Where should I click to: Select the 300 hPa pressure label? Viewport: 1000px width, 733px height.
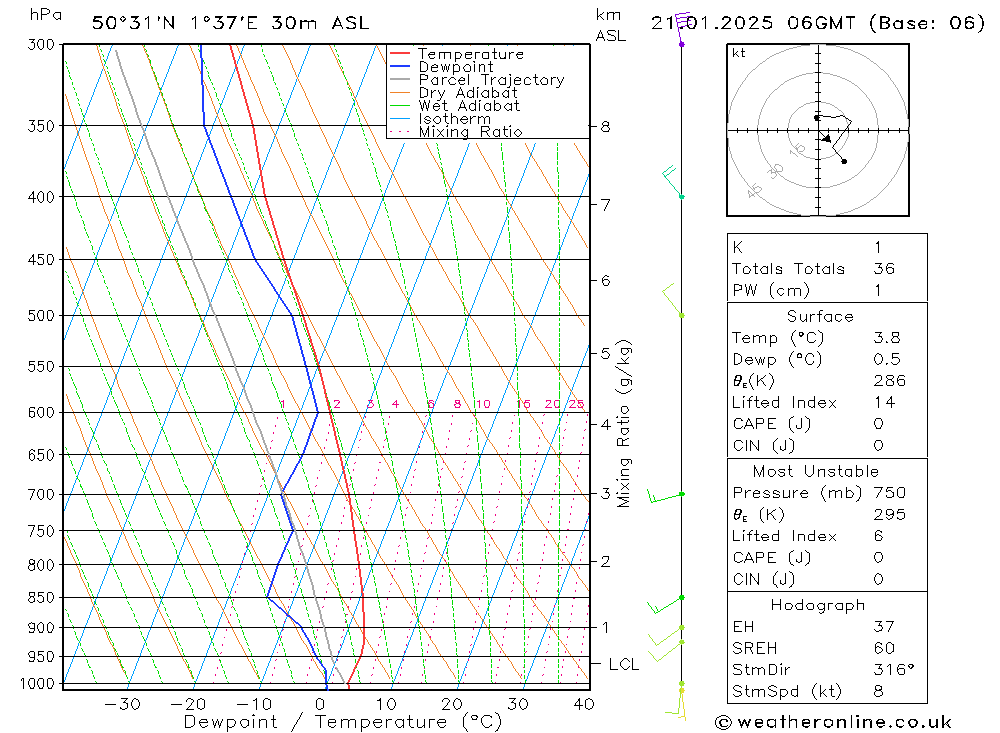pyautogui.click(x=41, y=45)
